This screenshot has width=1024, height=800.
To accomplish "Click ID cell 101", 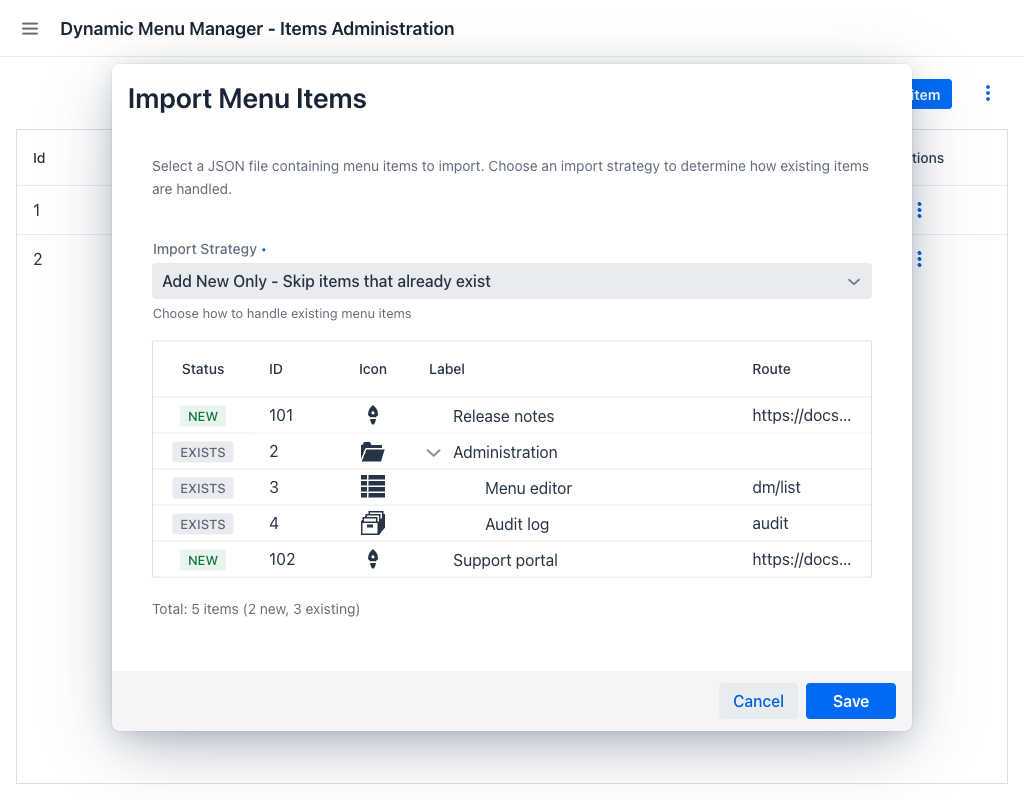I will coord(281,415).
